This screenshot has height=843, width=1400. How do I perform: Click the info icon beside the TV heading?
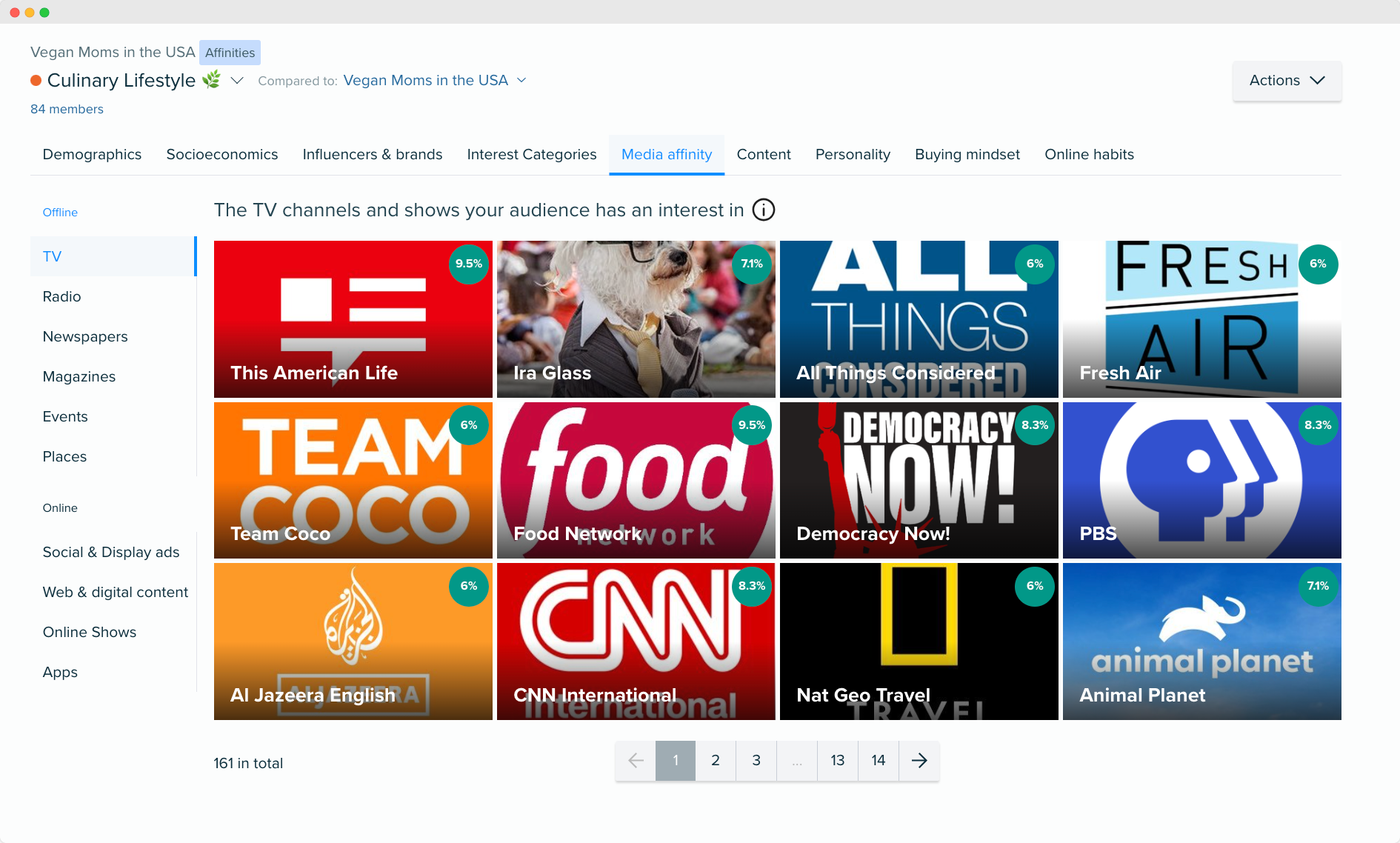click(764, 210)
